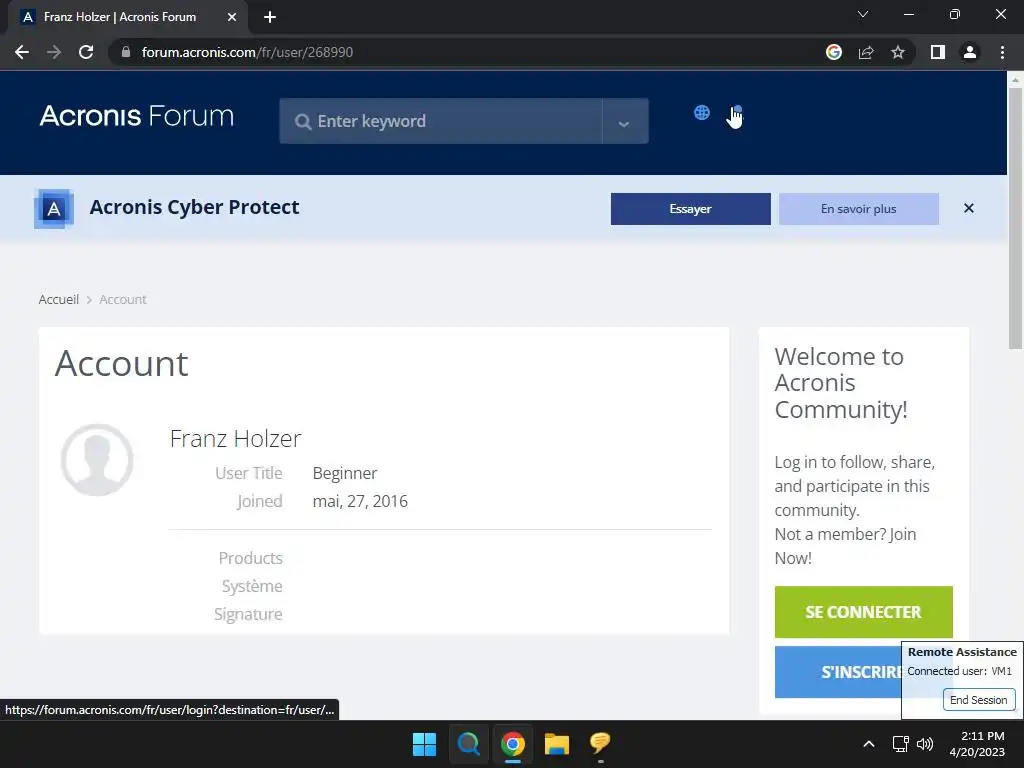The width and height of the screenshot is (1024, 768).
Task: Click the SE CONNECTER button
Action: point(863,612)
